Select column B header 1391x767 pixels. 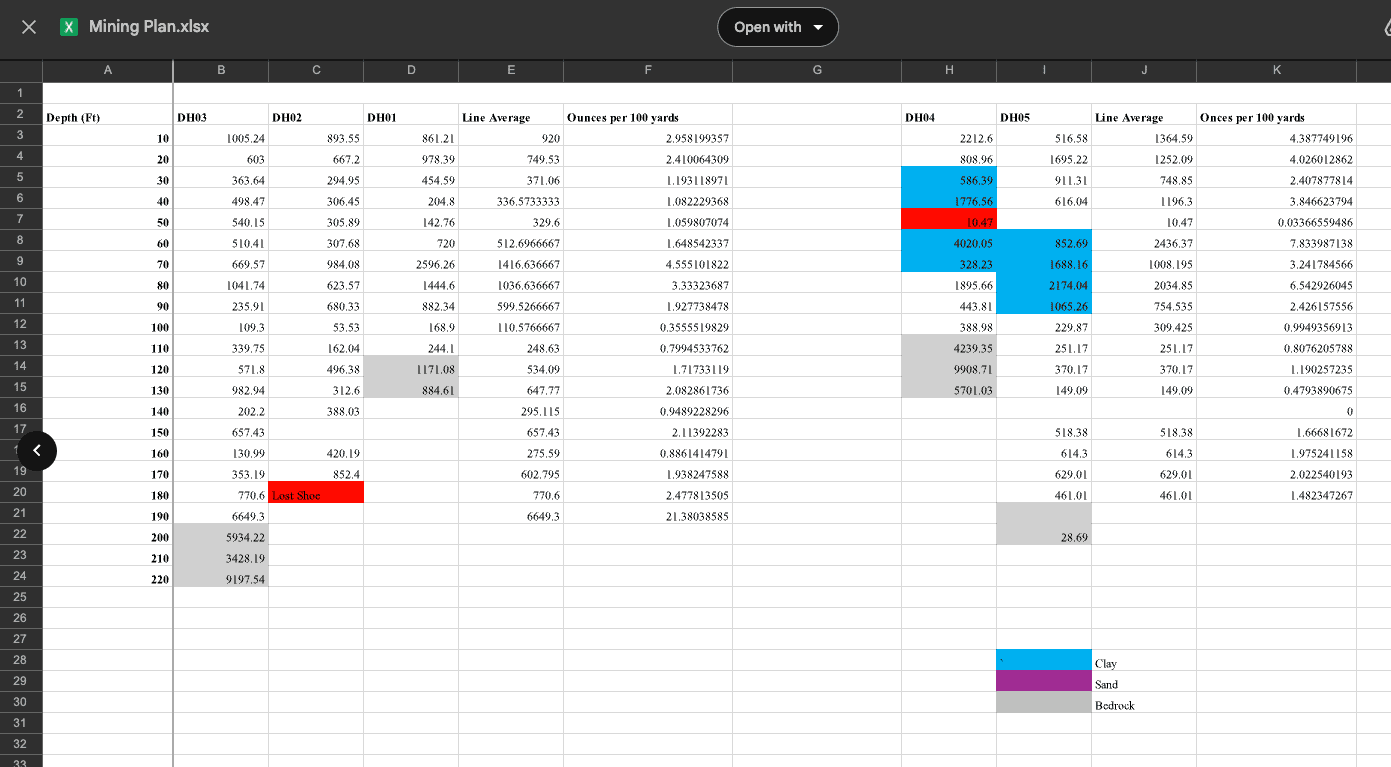click(x=221, y=70)
